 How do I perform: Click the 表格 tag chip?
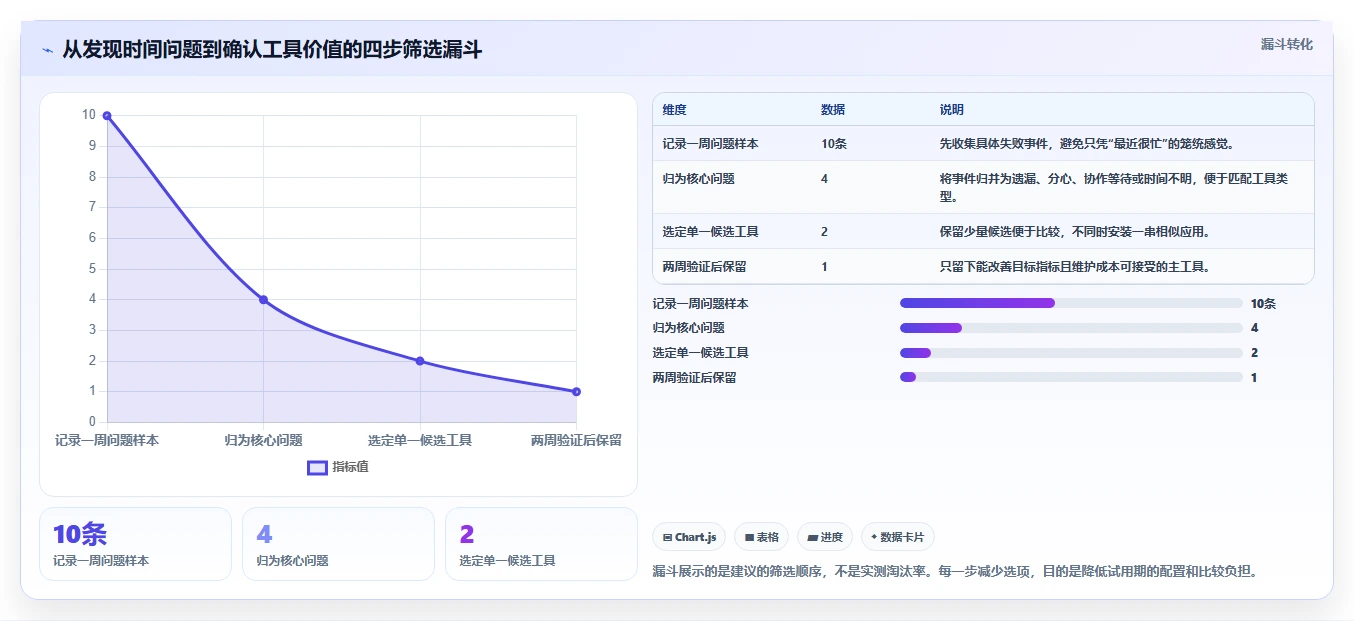[x=762, y=537]
